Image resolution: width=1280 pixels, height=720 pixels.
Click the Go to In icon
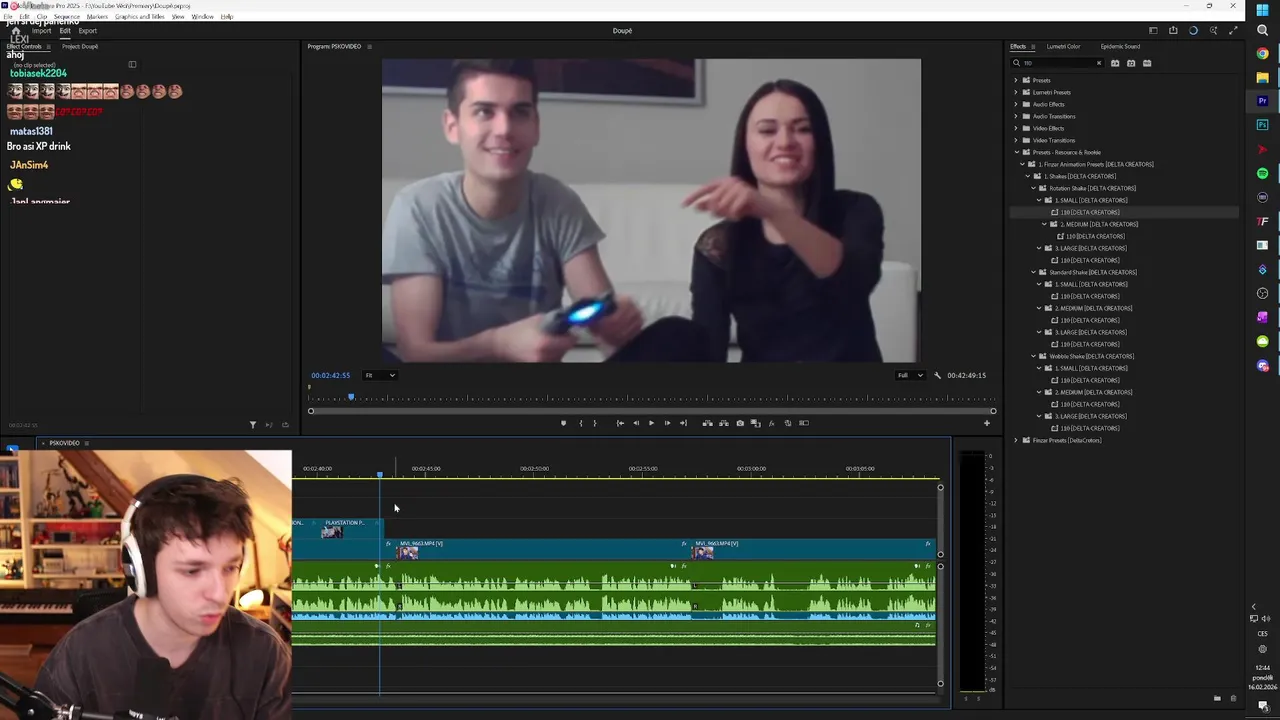point(620,423)
